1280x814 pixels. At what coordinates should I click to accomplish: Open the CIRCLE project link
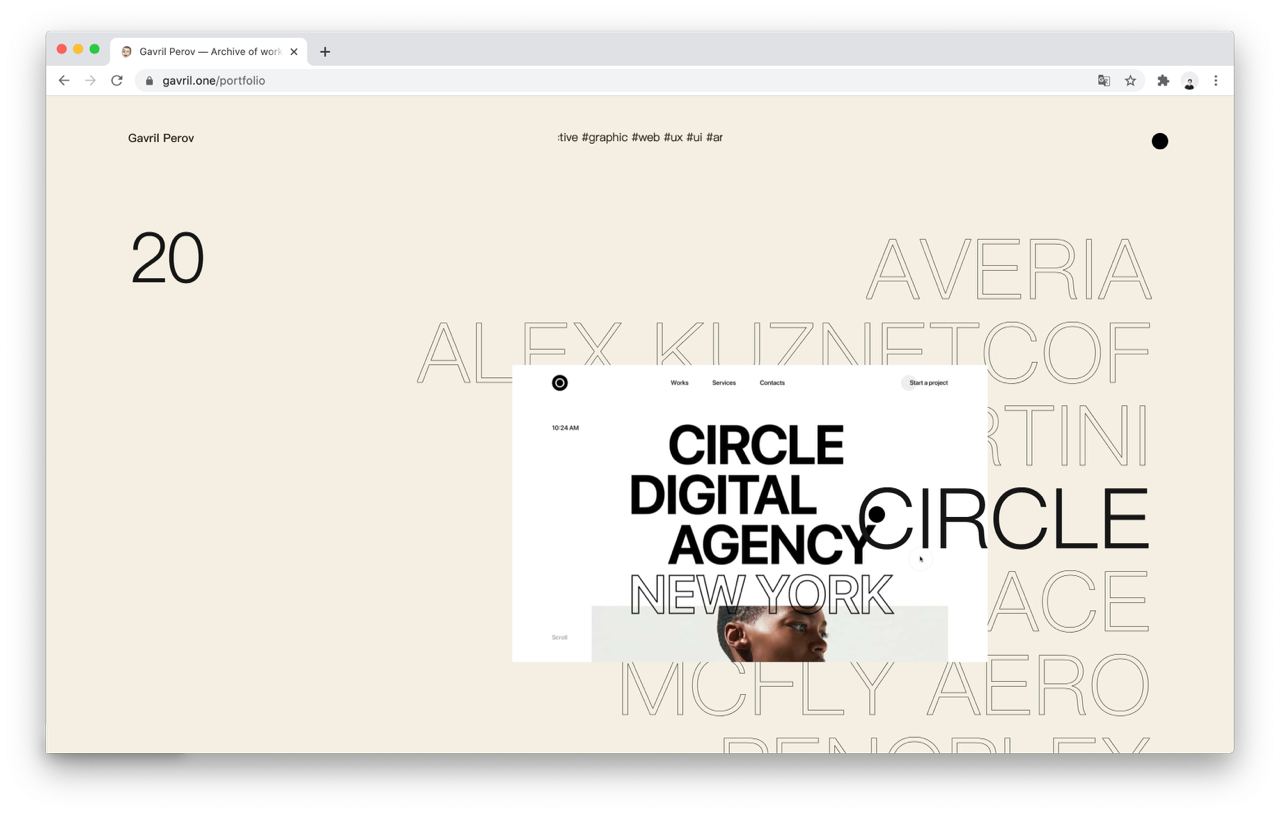(x=1004, y=518)
